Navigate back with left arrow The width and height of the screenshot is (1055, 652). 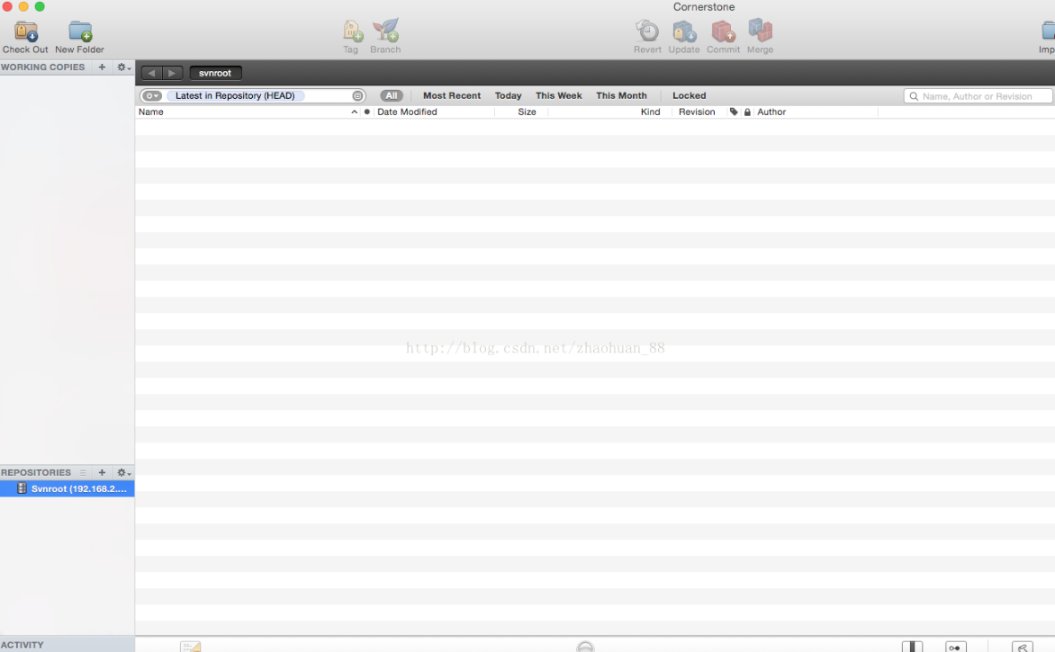coord(151,73)
